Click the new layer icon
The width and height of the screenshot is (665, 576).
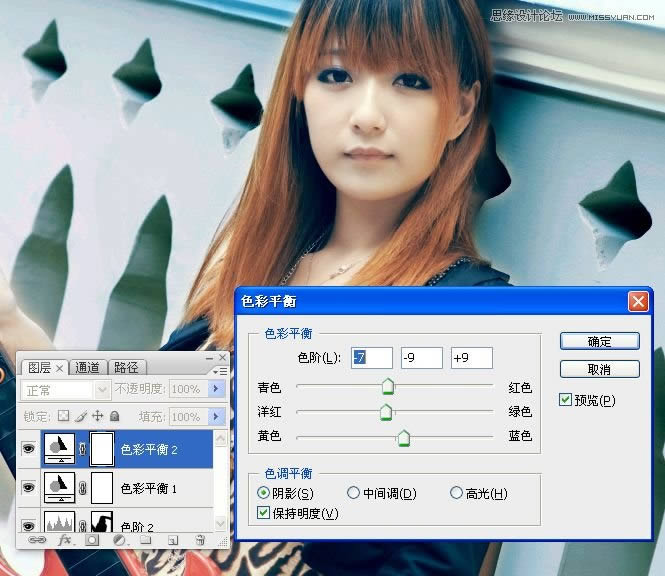(172, 540)
